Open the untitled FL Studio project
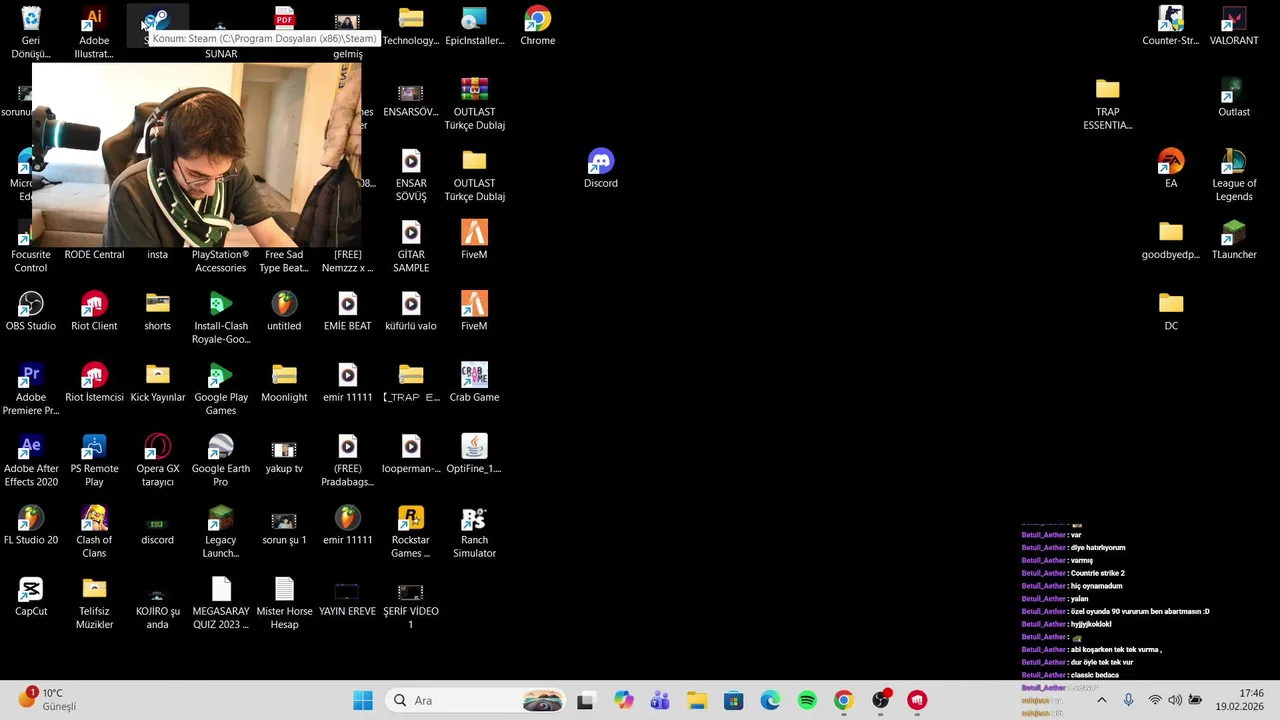 click(x=284, y=311)
